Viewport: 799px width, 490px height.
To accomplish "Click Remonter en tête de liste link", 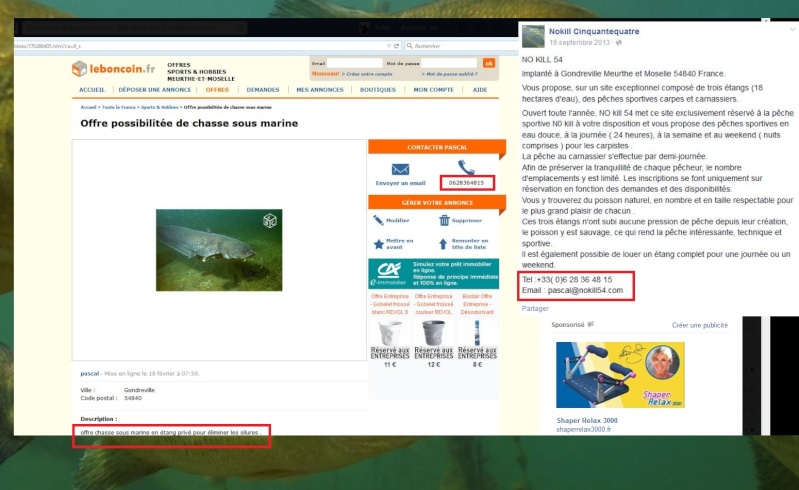I will (x=470, y=244).
